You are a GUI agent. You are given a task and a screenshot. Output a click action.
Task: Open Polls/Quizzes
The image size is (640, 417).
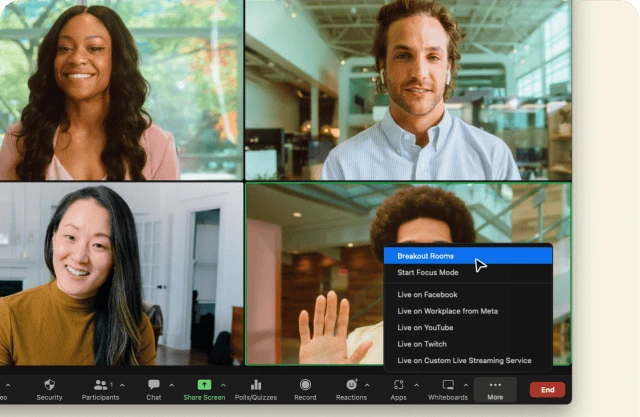point(255,385)
